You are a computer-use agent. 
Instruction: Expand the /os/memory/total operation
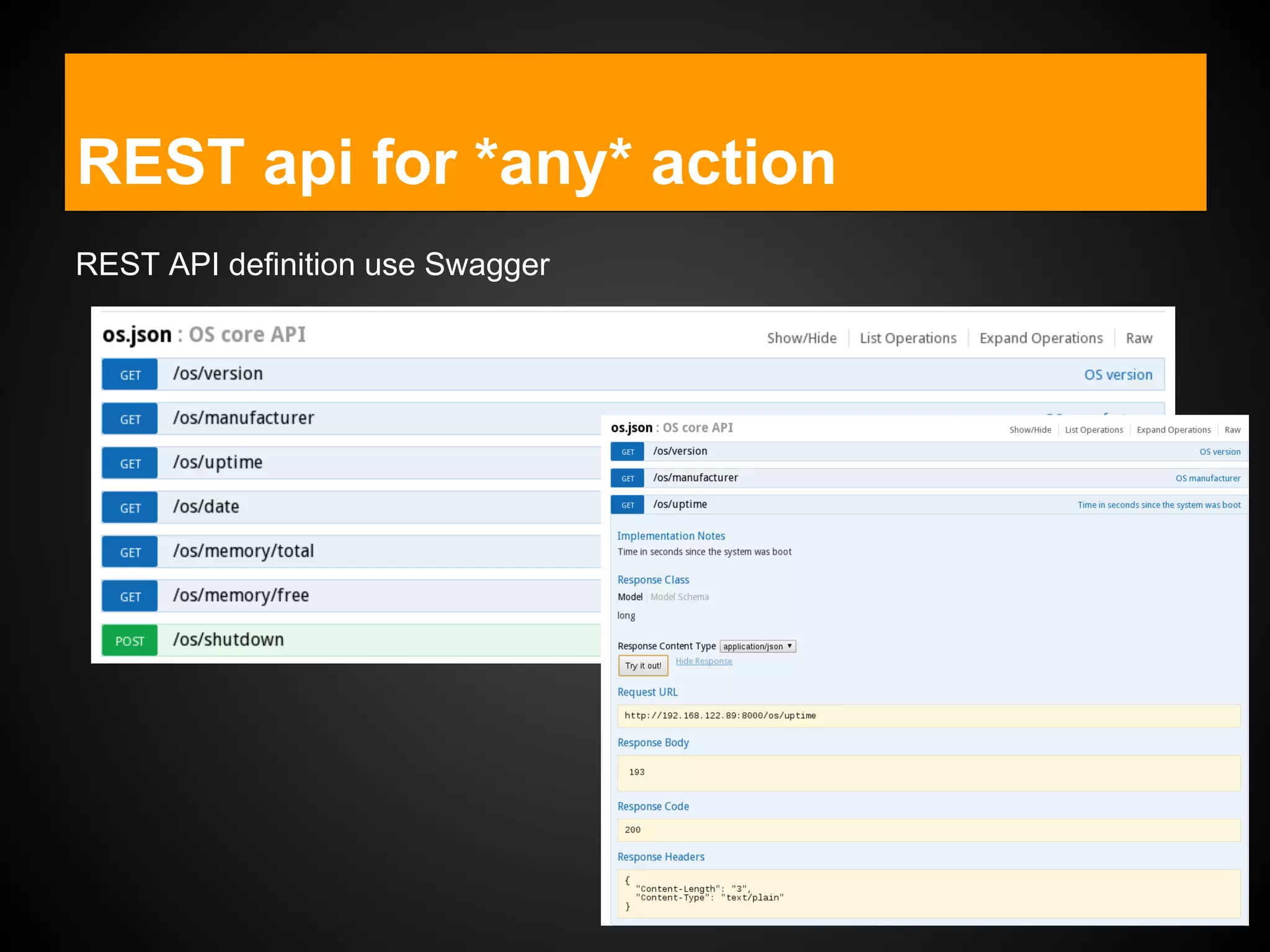(244, 550)
